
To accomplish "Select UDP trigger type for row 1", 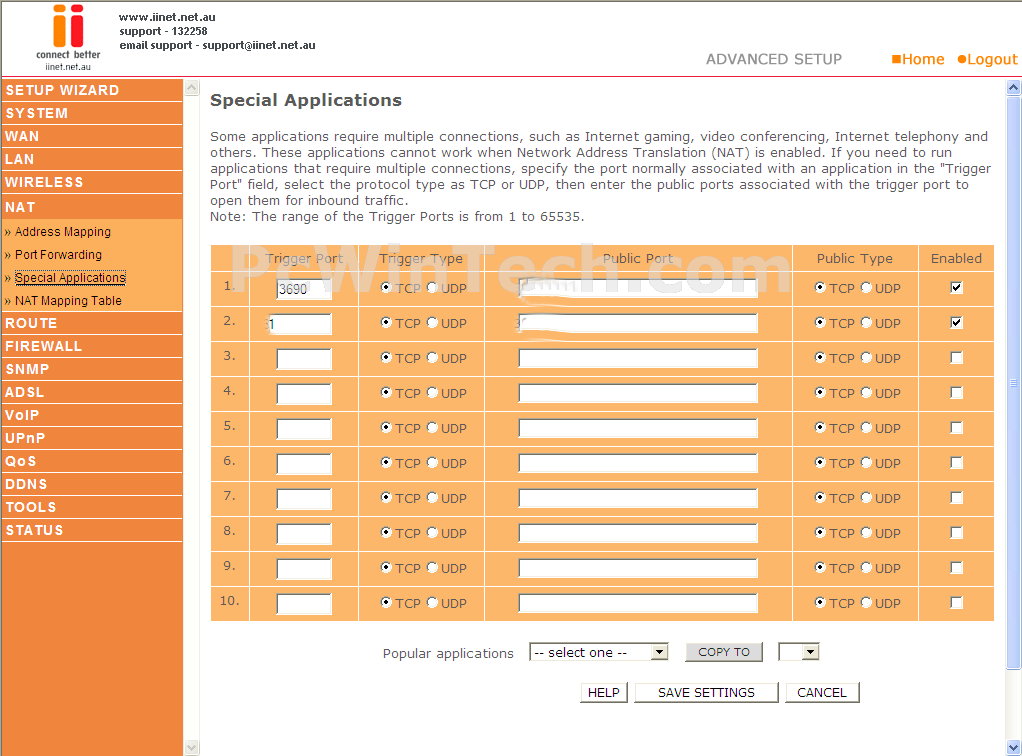I will pos(432,287).
